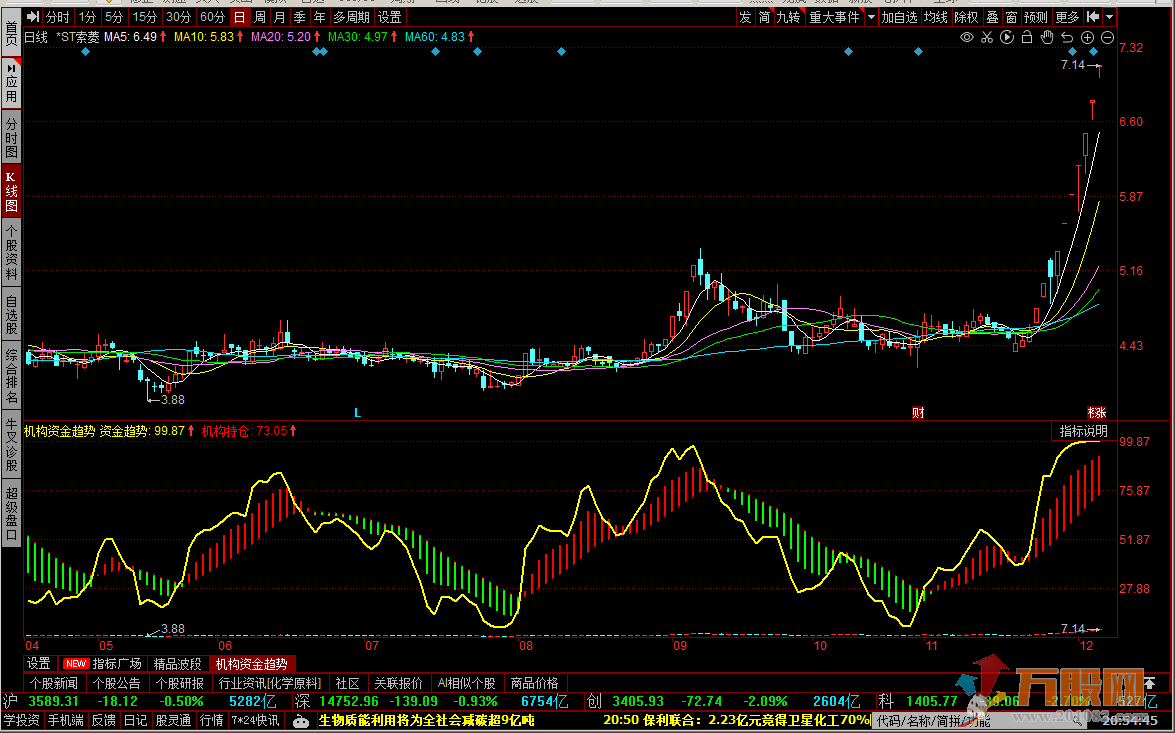The height and width of the screenshot is (733, 1175).
Task: Select the 1分 period
Action: point(88,16)
